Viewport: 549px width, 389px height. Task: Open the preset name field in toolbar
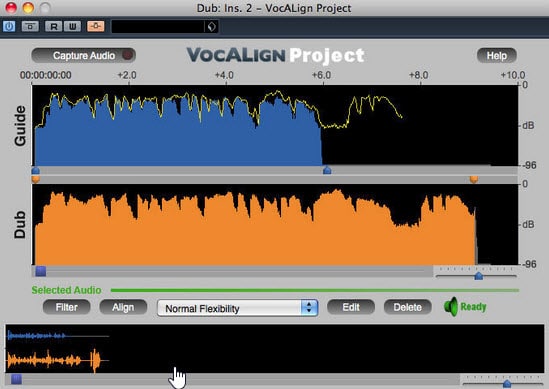click(158, 27)
